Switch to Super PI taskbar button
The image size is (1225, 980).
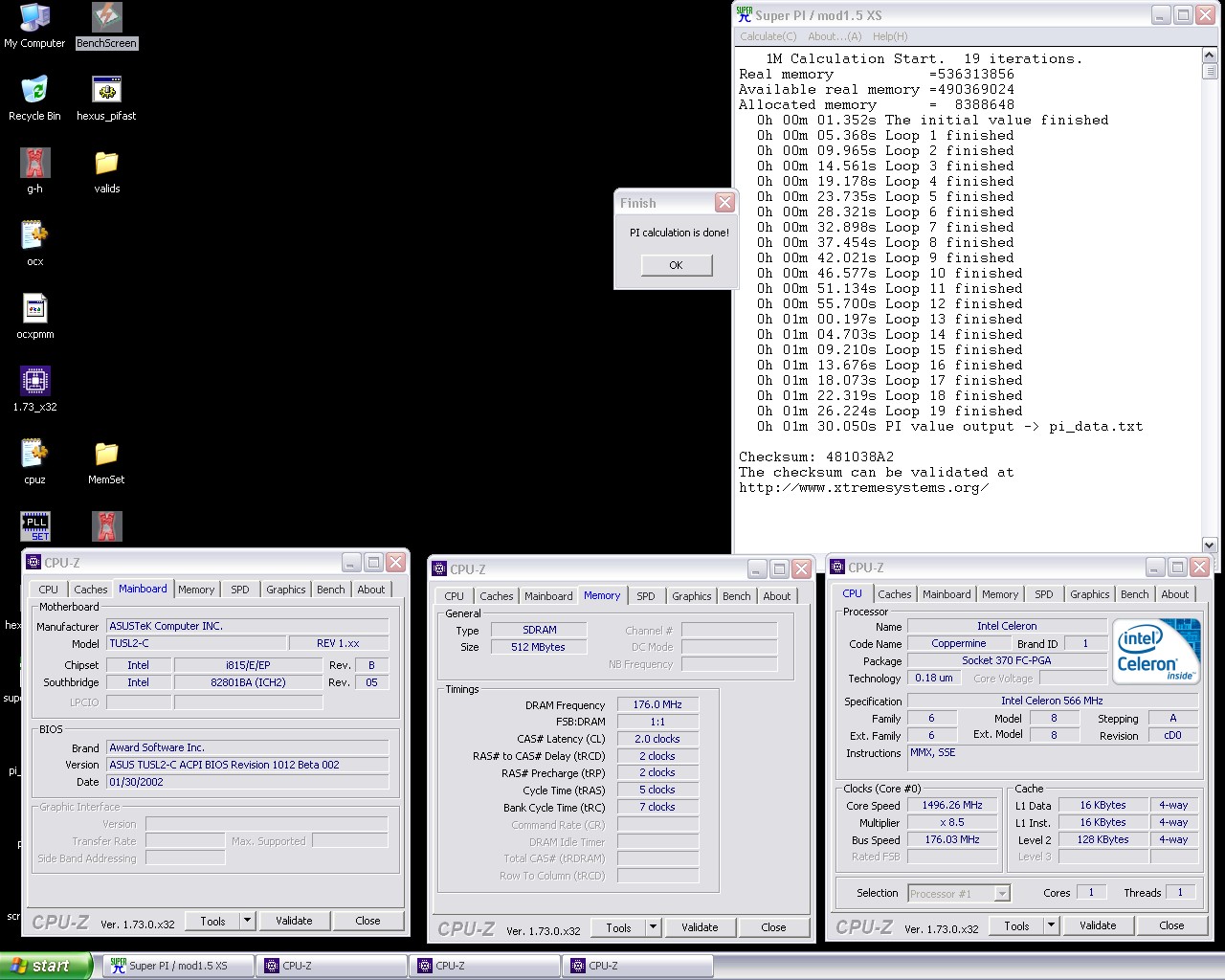point(179,966)
